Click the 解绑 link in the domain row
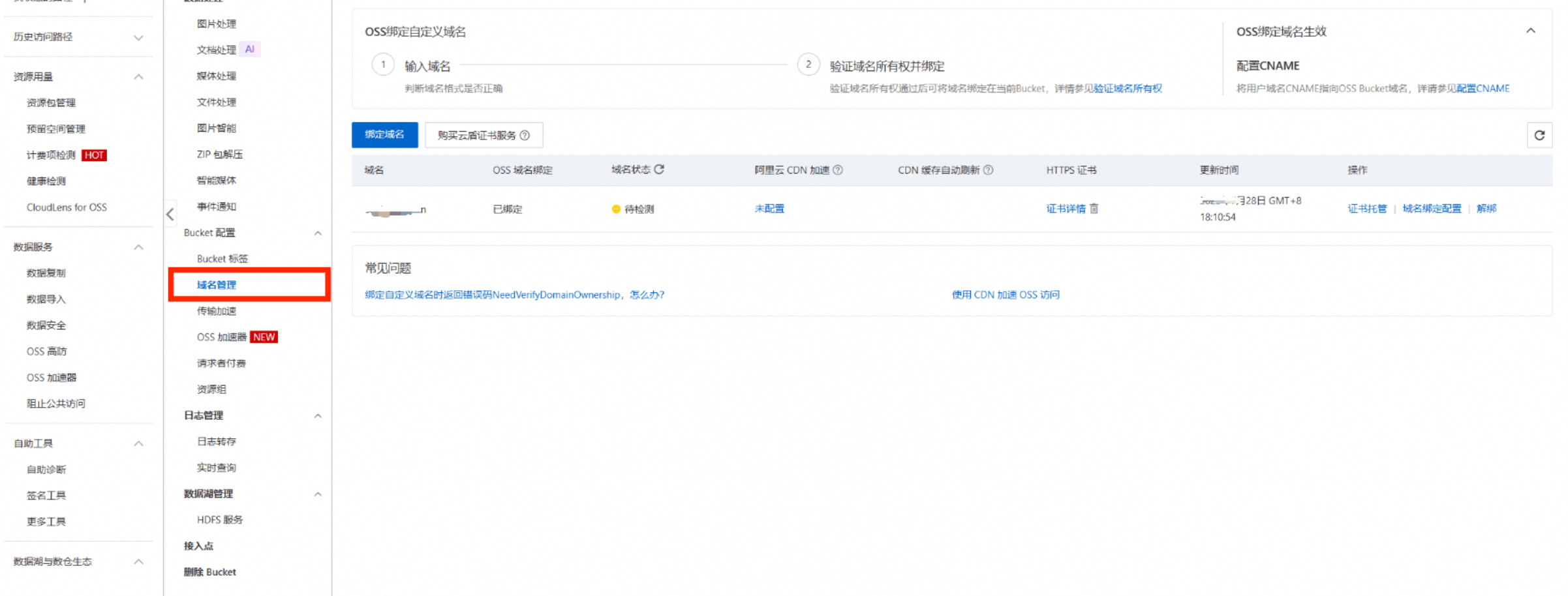Viewport: 1568px width, 596px height. (x=1486, y=209)
